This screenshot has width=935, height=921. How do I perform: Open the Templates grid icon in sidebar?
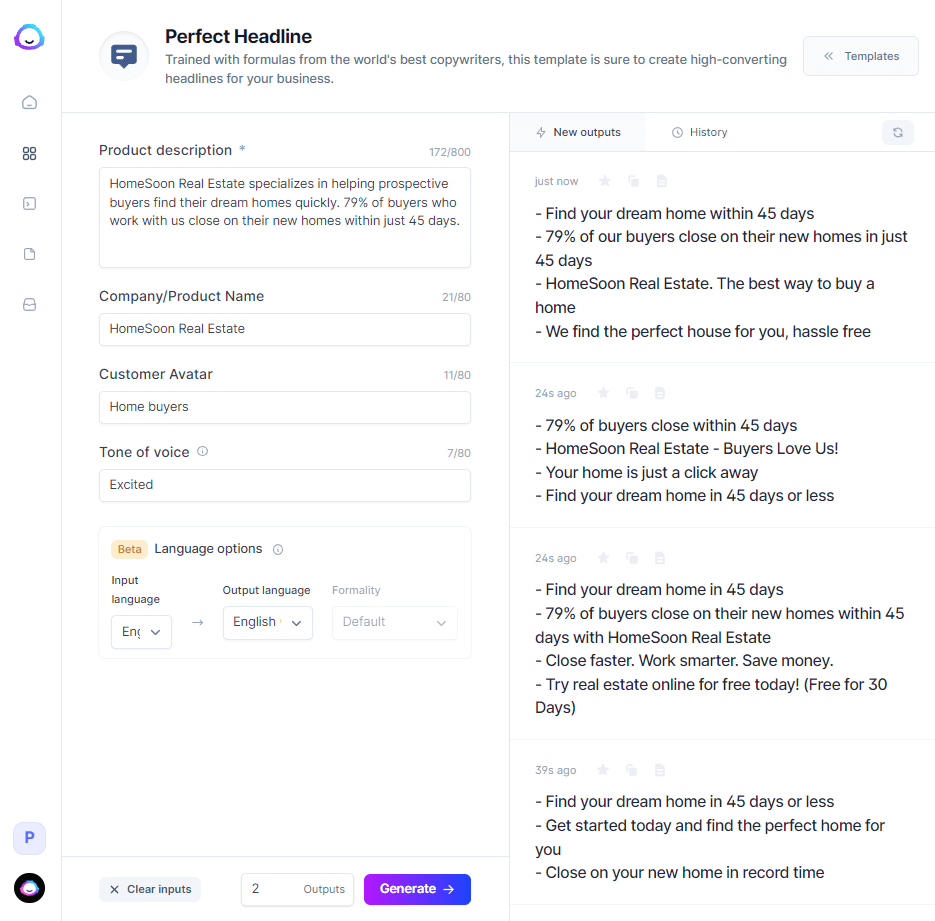[29, 153]
